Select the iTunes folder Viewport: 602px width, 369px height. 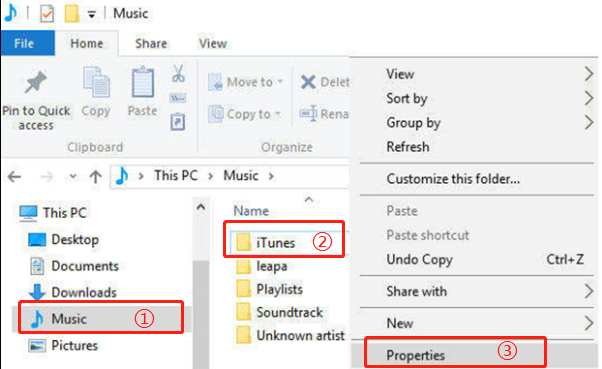(276, 243)
